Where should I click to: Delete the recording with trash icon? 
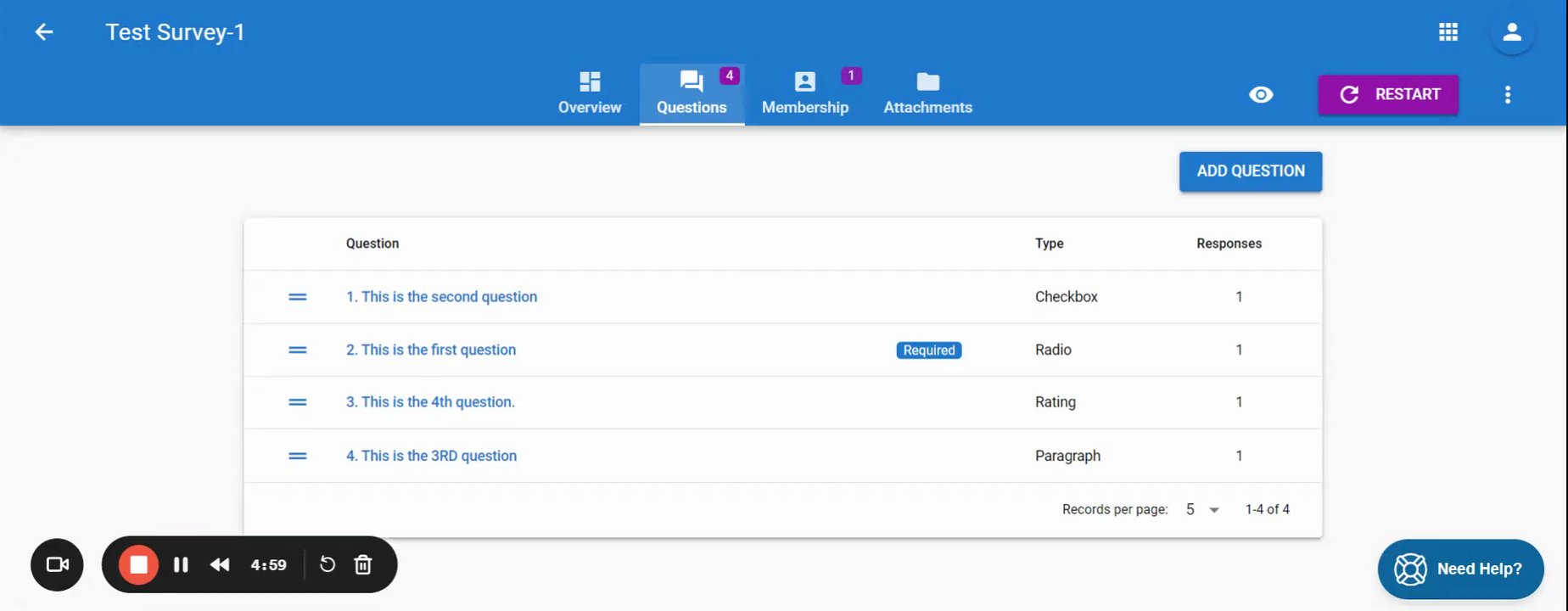[363, 564]
